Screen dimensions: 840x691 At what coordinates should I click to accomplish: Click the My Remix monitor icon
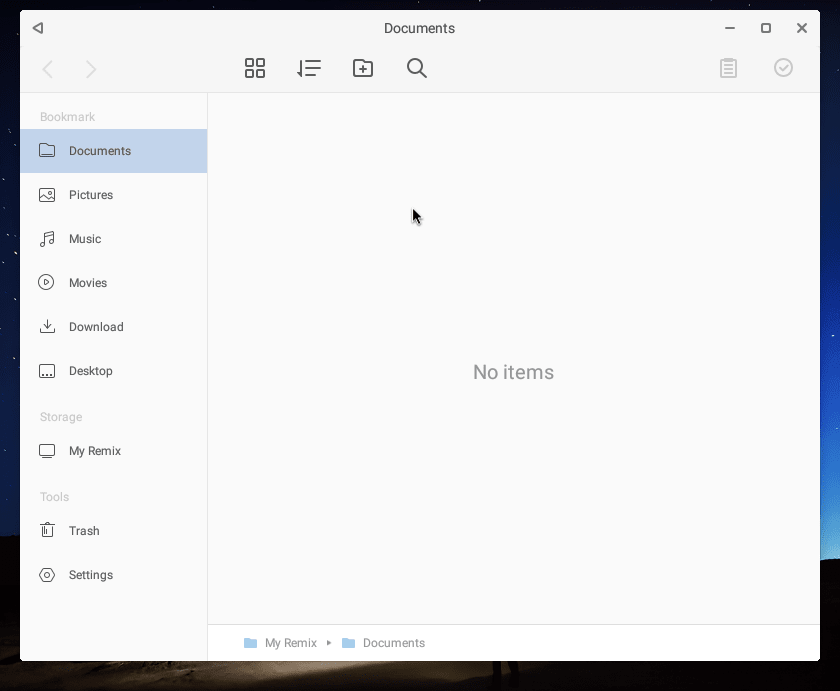tap(47, 451)
